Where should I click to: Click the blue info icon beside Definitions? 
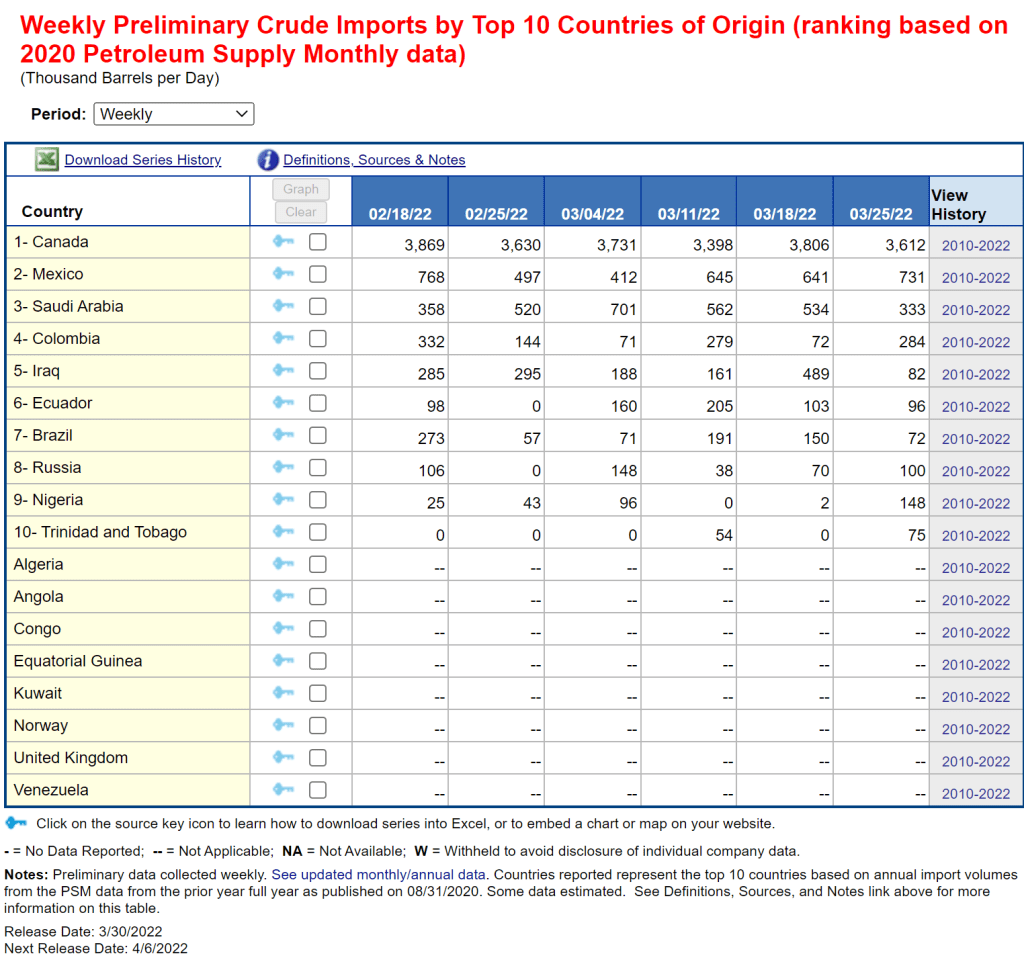coord(268,160)
